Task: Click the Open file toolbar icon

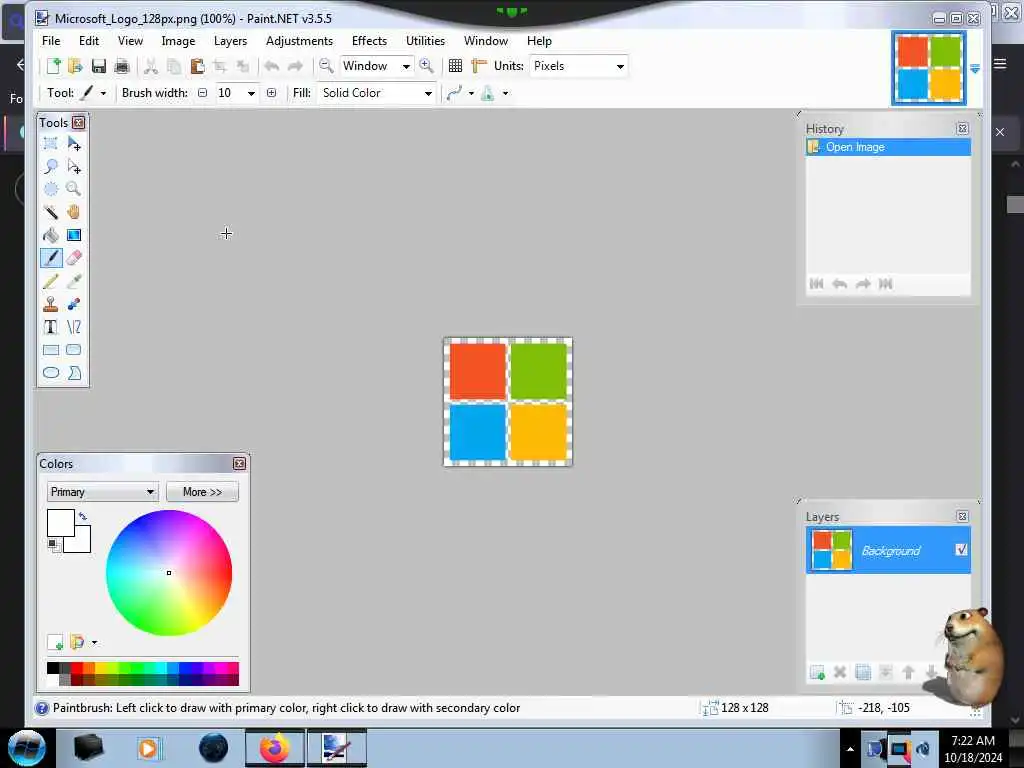Action: pos(76,66)
